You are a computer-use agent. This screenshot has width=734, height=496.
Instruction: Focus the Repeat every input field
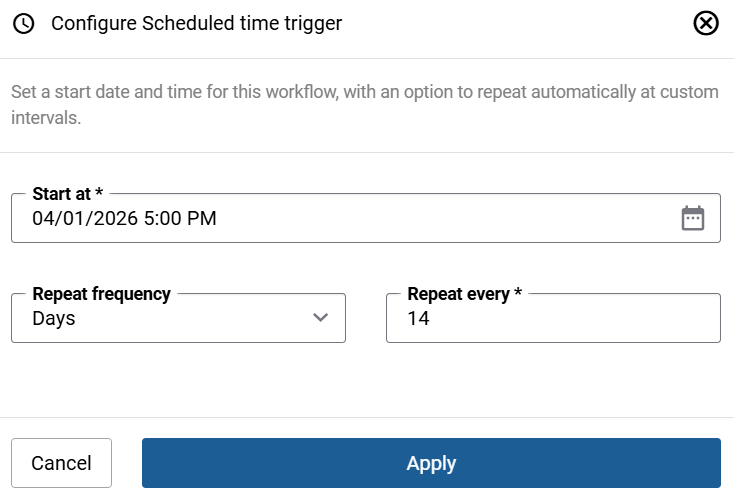(552, 318)
